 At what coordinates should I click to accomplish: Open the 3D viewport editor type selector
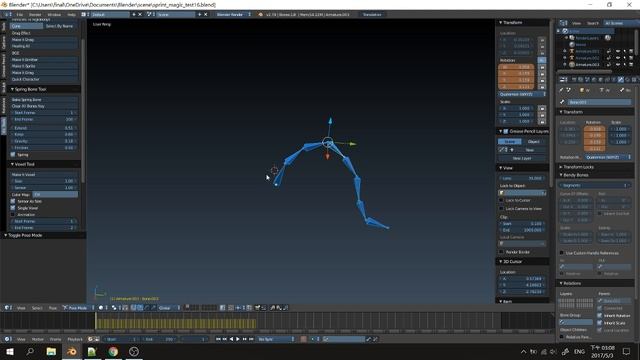(8, 308)
